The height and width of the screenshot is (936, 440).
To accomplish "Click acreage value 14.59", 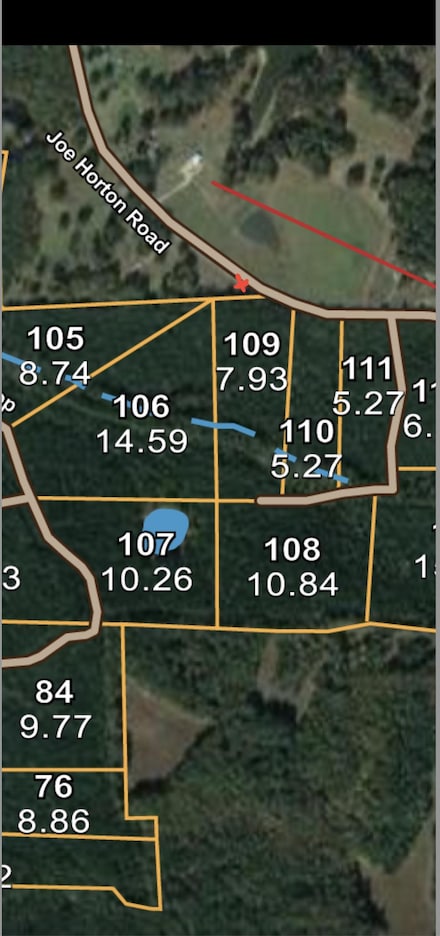I will [142, 442].
